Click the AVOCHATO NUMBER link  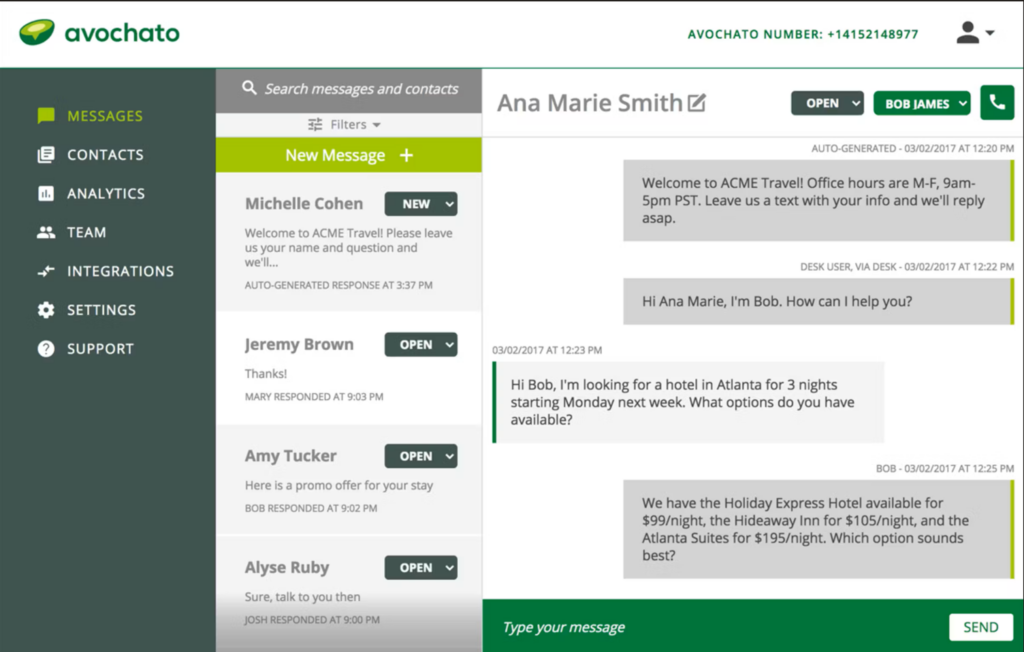801,33
